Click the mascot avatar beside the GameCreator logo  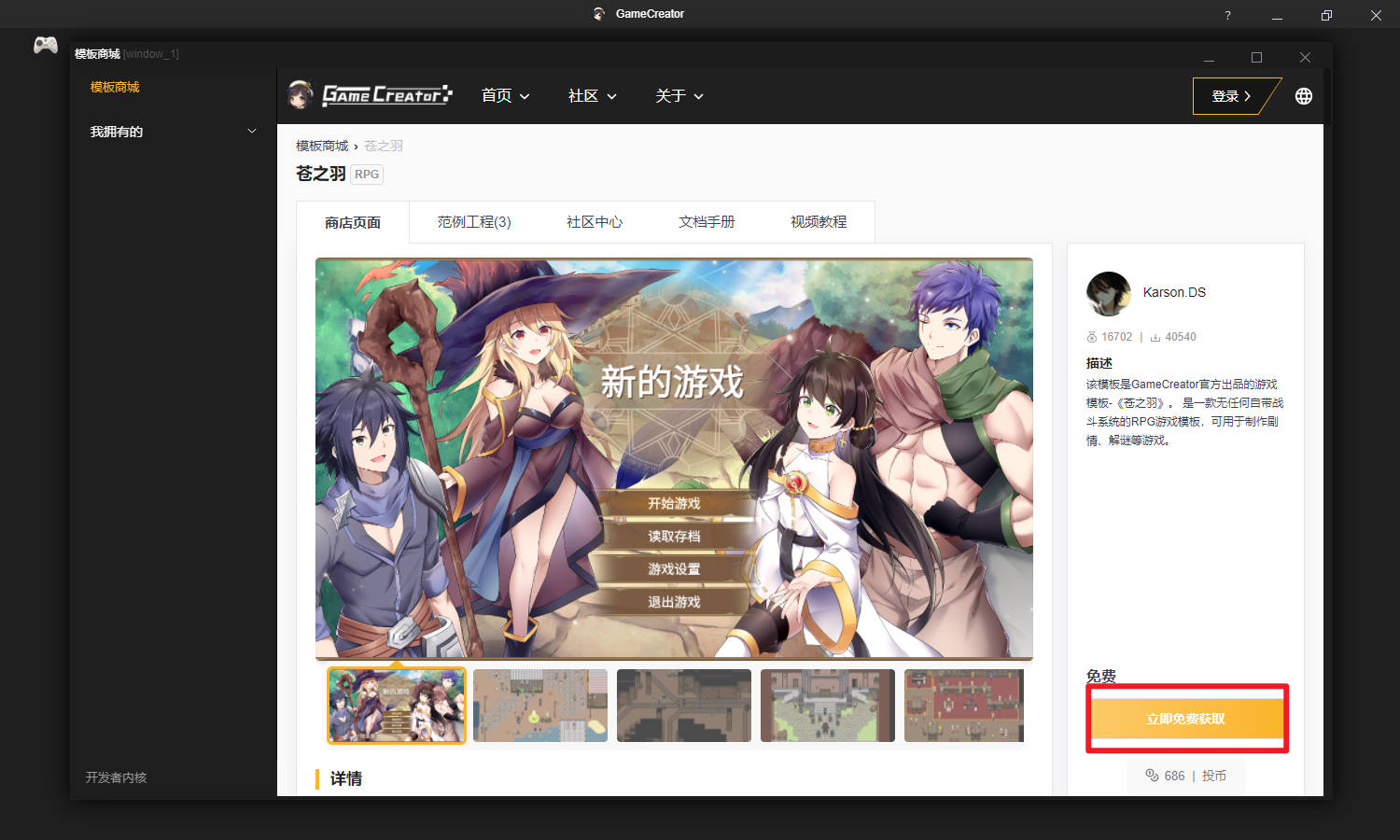300,94
